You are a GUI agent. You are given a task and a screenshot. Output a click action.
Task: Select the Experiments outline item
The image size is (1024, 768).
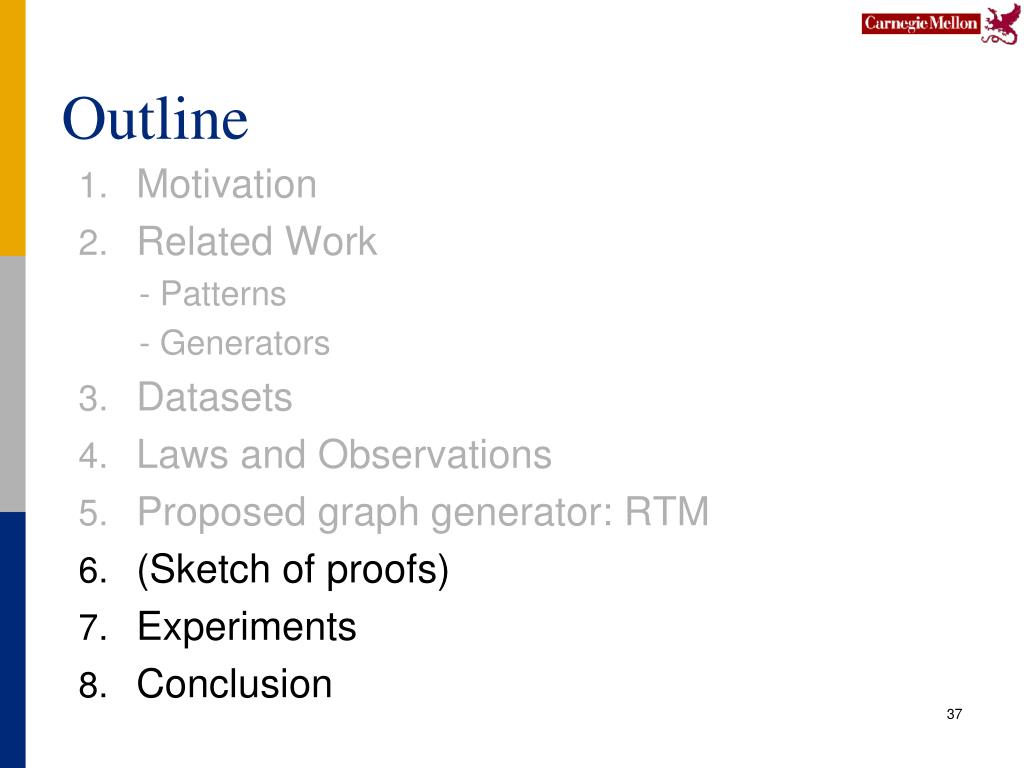pyautogui.click(x=247, y=628)
